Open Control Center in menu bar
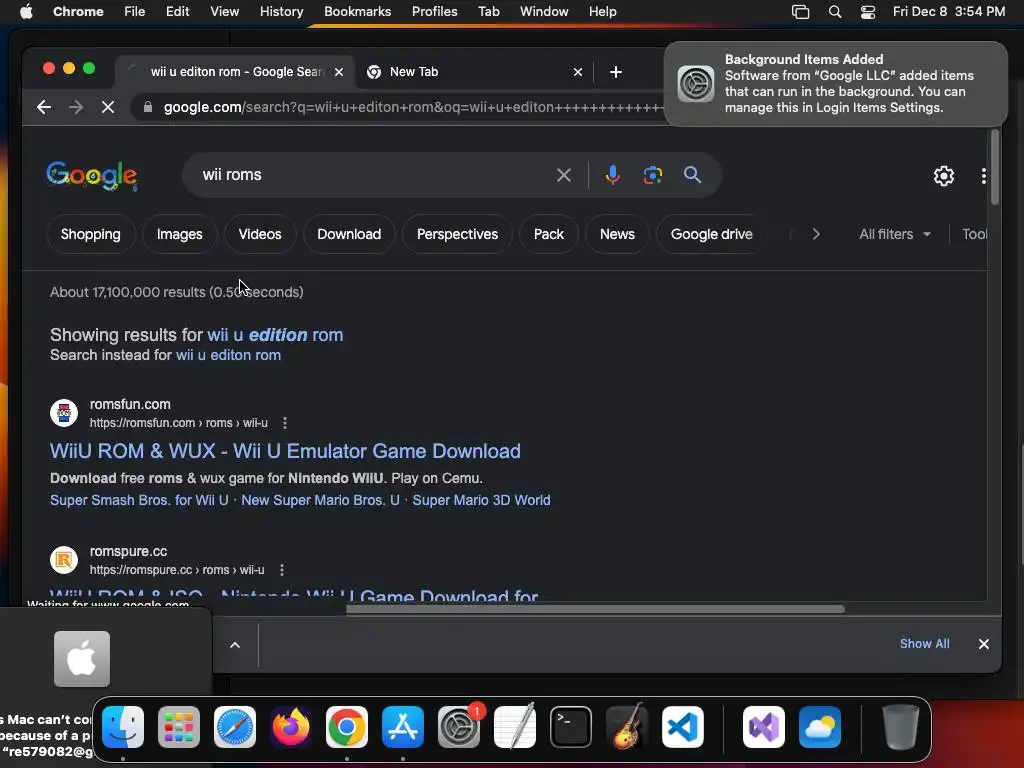The width and height of the screenshot is (1024, 768). 868,12
